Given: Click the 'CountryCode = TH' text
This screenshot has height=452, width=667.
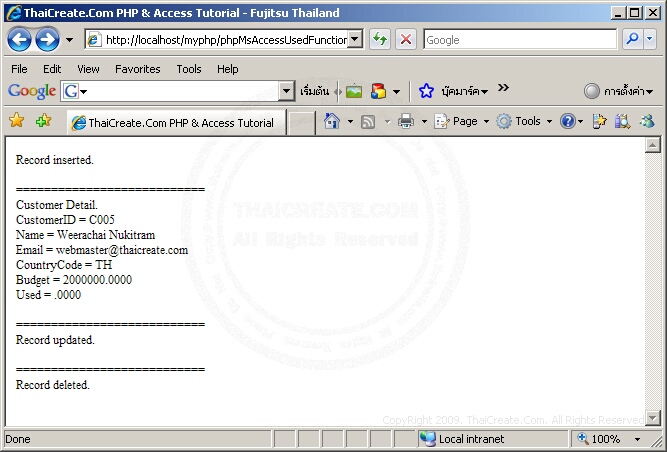Looking at the screenshot, I should coord(64,265).
